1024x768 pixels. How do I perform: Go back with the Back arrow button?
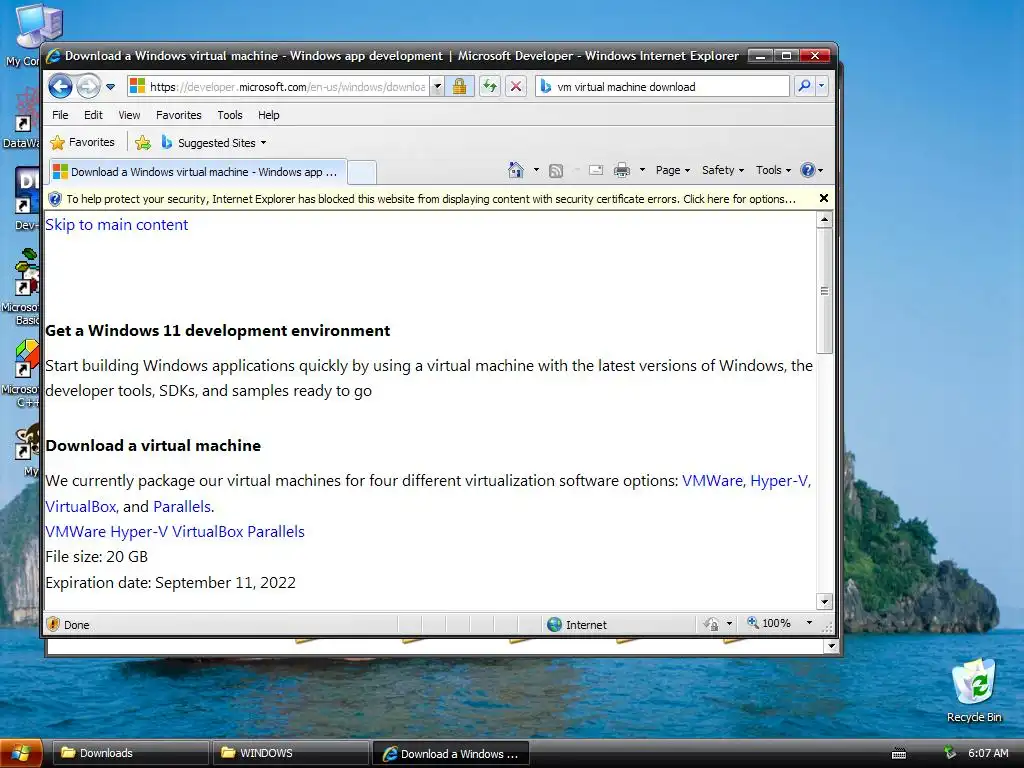coord(60,86)
